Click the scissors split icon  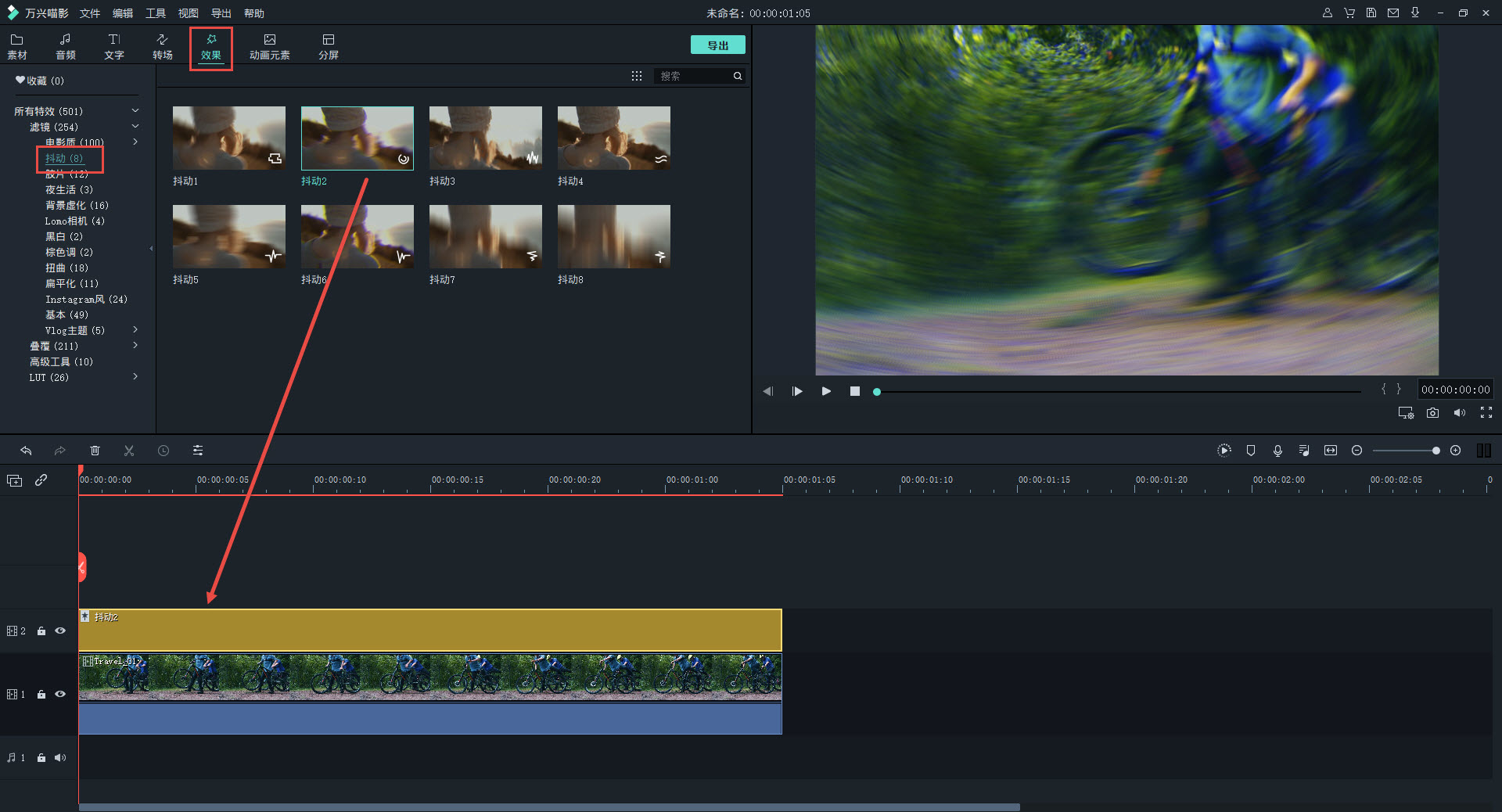[x=129, y=451]
